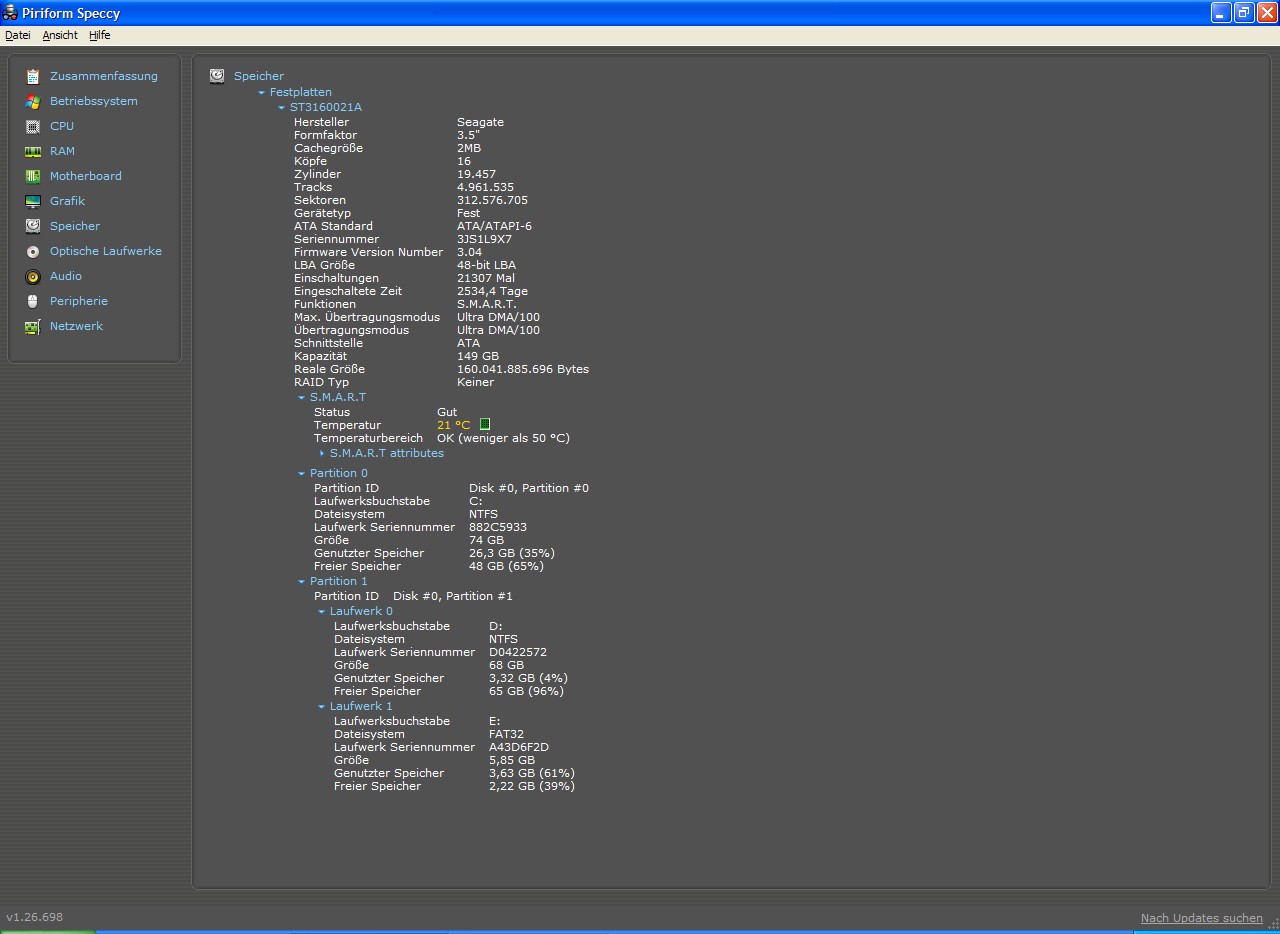
Task: Click Partition ID Disk #0, Partition #1
Action: coord(453,596)
